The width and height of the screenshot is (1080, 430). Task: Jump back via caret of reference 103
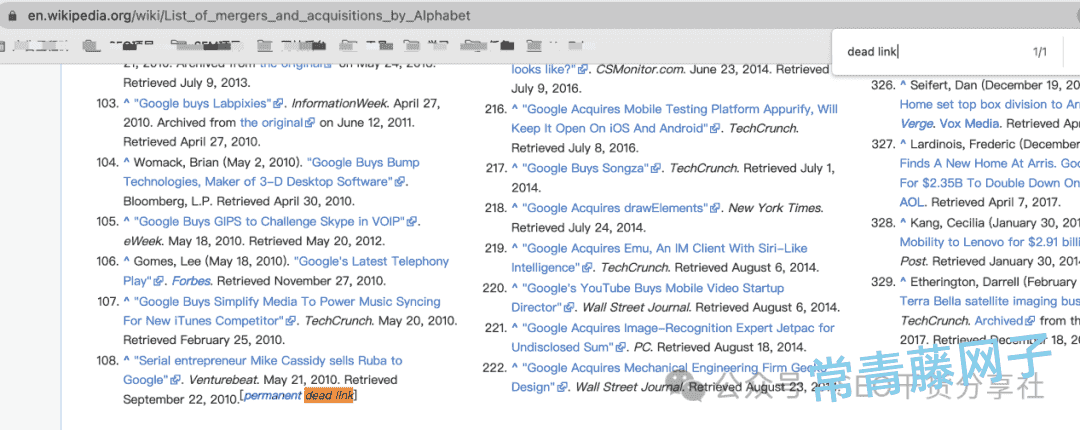127,103
